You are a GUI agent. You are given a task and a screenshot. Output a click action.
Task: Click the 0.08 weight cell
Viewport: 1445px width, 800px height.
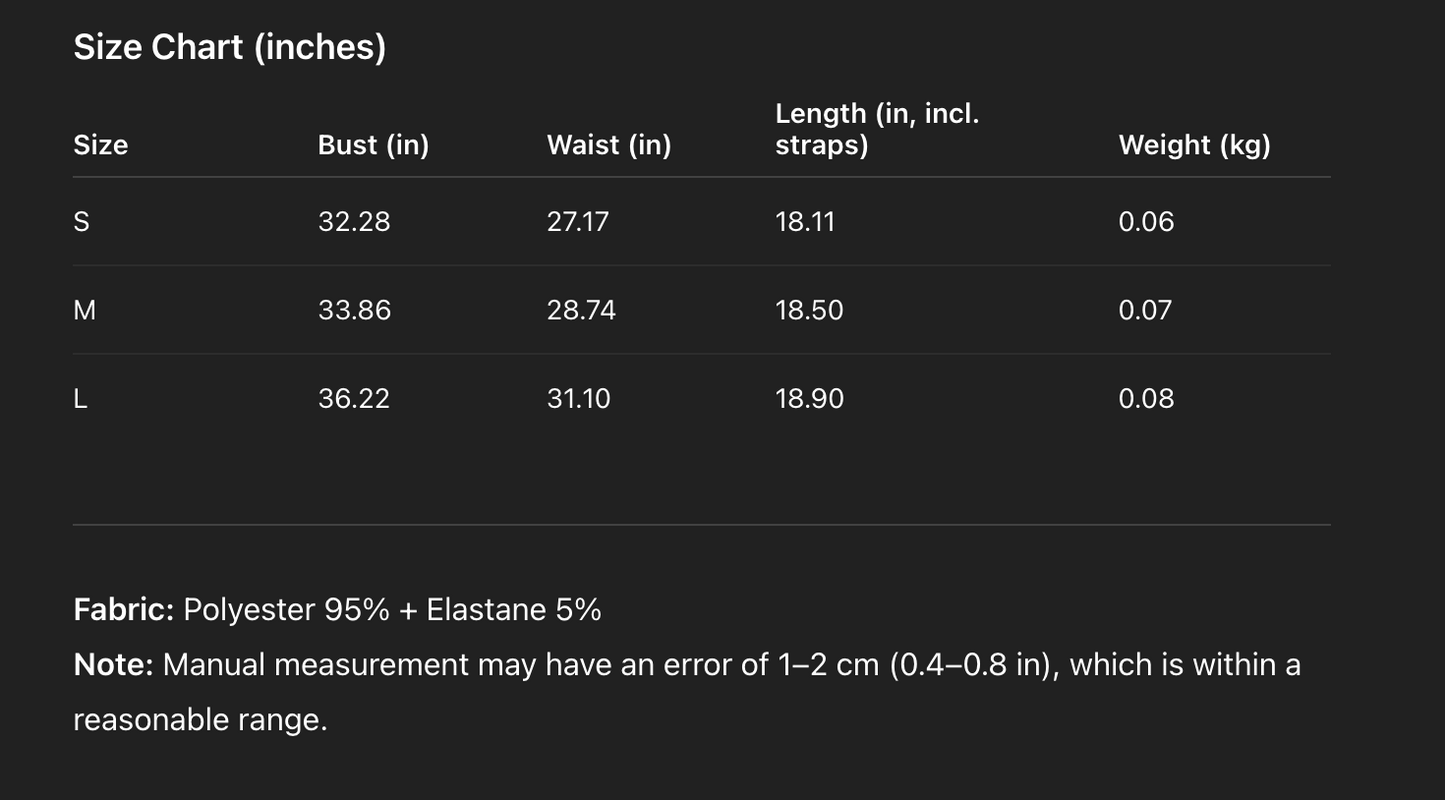click(1146, 398)
